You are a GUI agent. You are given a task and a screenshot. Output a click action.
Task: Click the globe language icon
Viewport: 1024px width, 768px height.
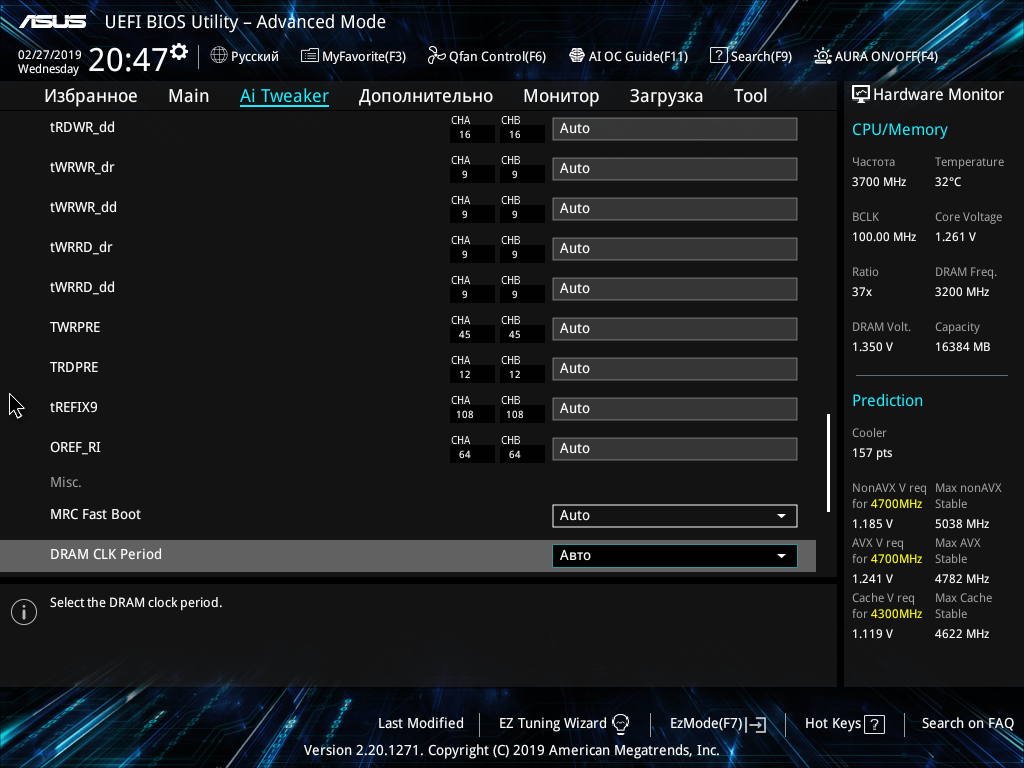[x=219, y=56]
